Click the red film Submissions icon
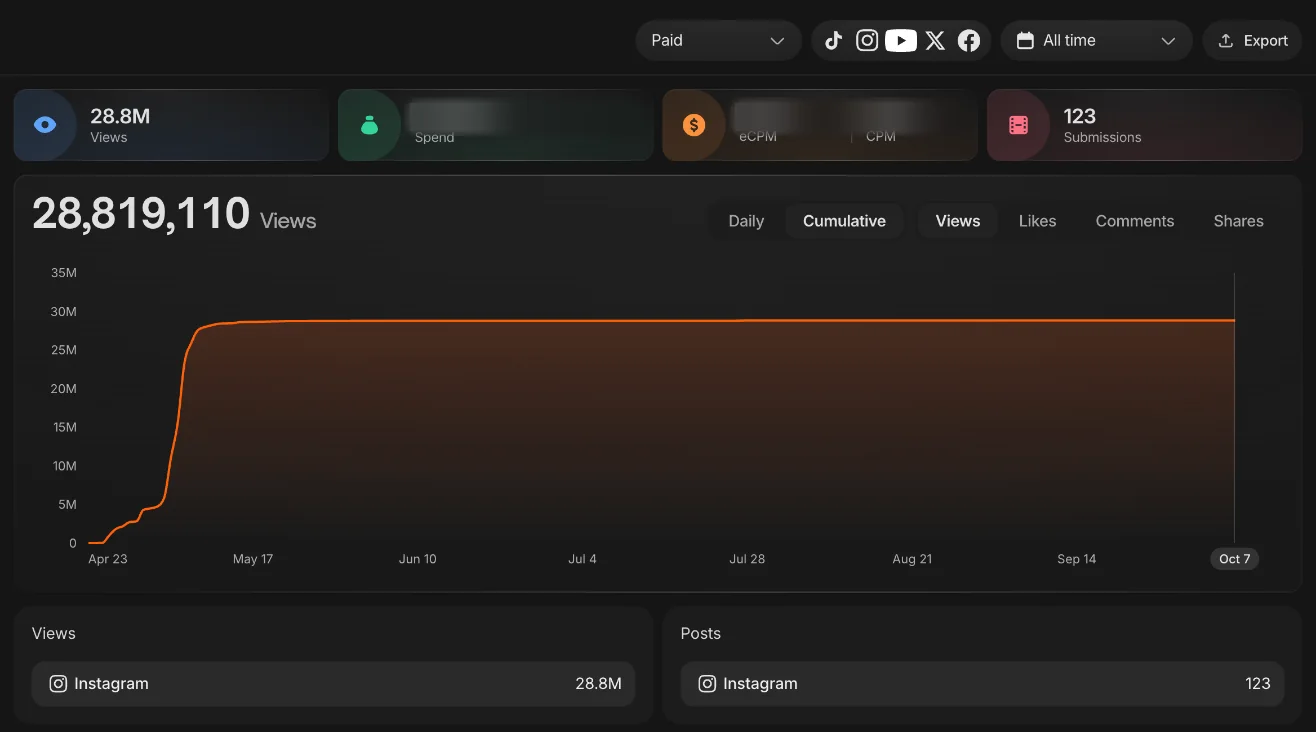 1018,125
